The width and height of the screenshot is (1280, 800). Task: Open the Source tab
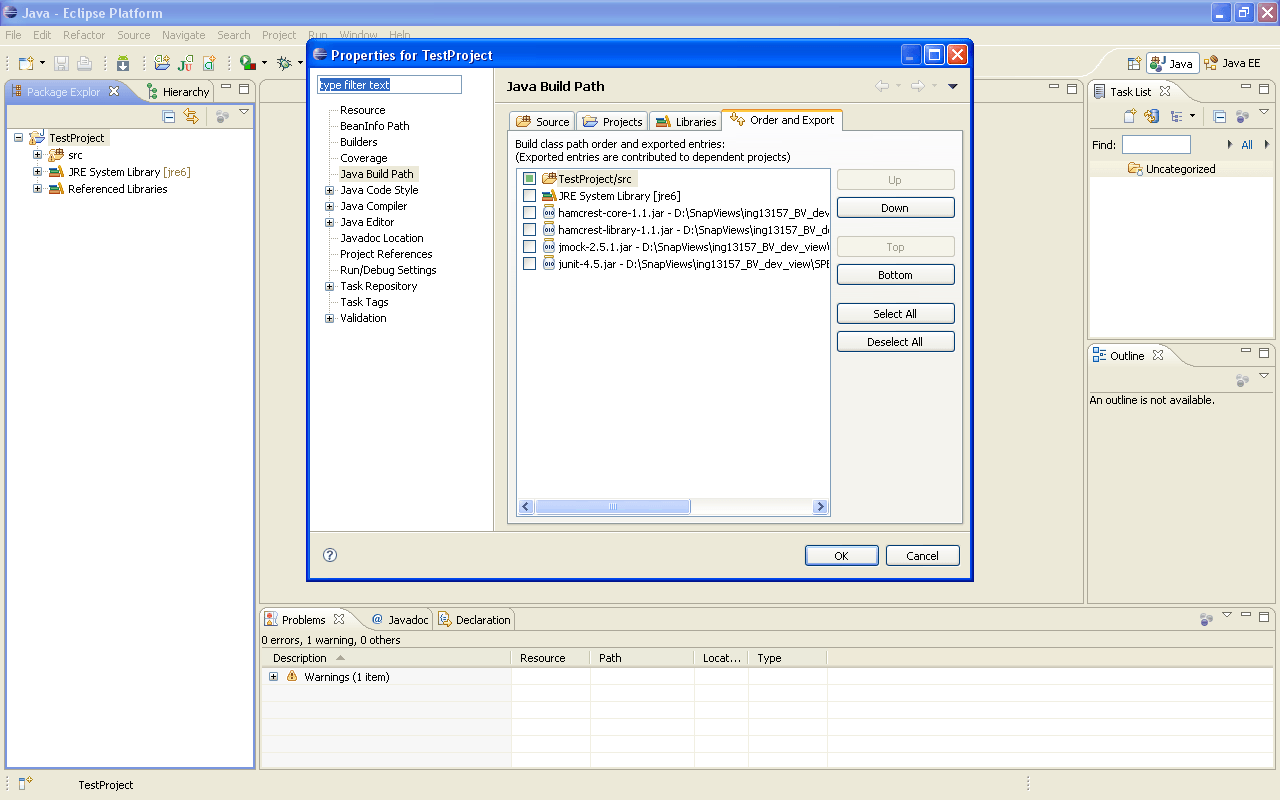tap(542, 121)
